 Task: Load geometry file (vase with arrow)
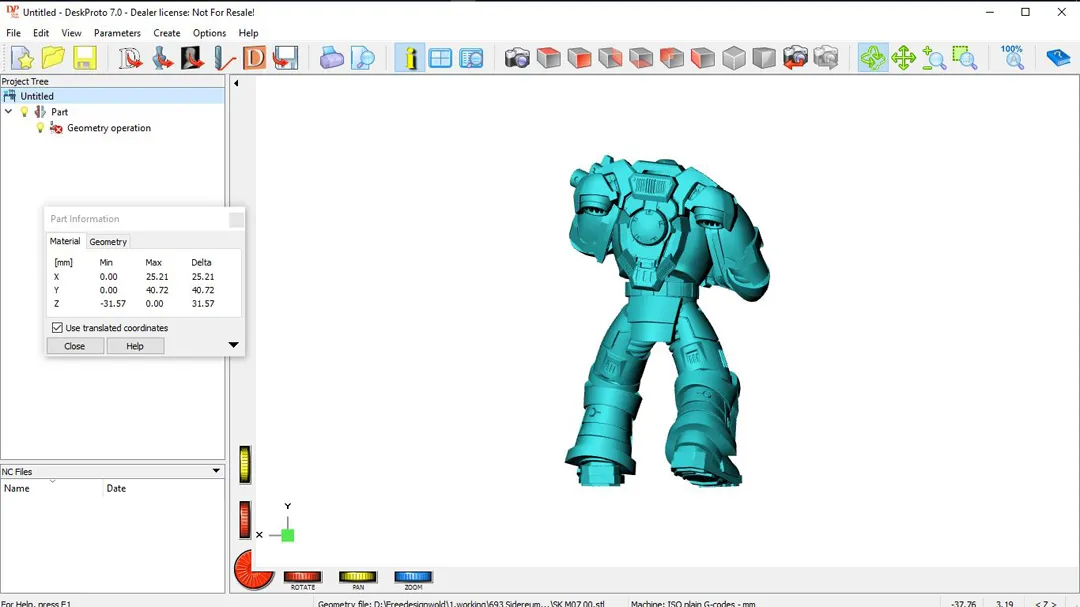[162, 58]
